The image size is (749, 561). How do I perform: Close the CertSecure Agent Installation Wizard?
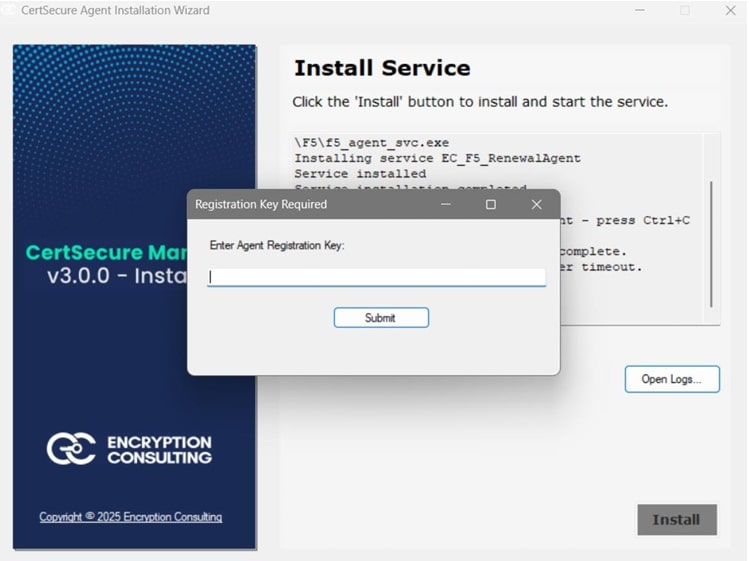pos(730,11)
